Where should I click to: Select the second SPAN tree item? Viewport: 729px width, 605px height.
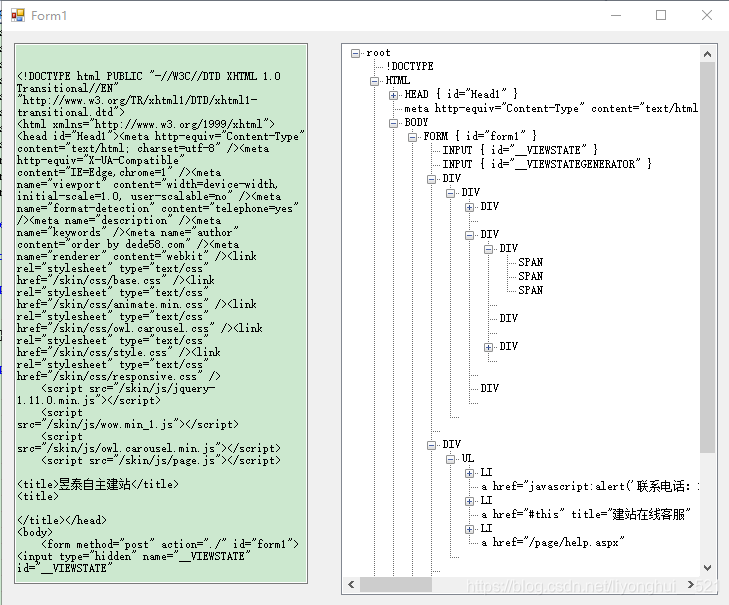click(530, 276)
